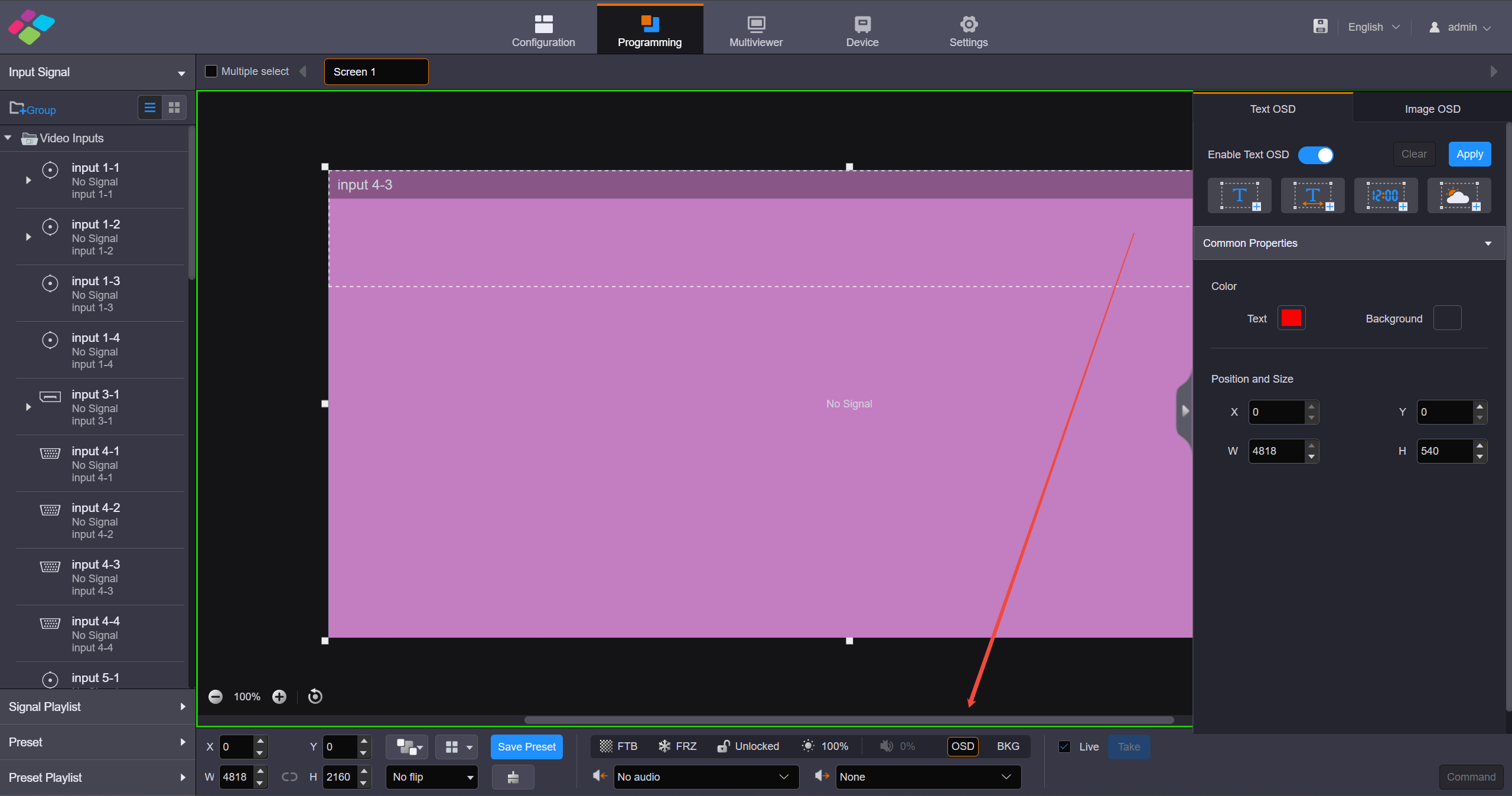The image size is (1512, 796).
Task: Add the weather OSD item
Action: (x=1459, y=196)
